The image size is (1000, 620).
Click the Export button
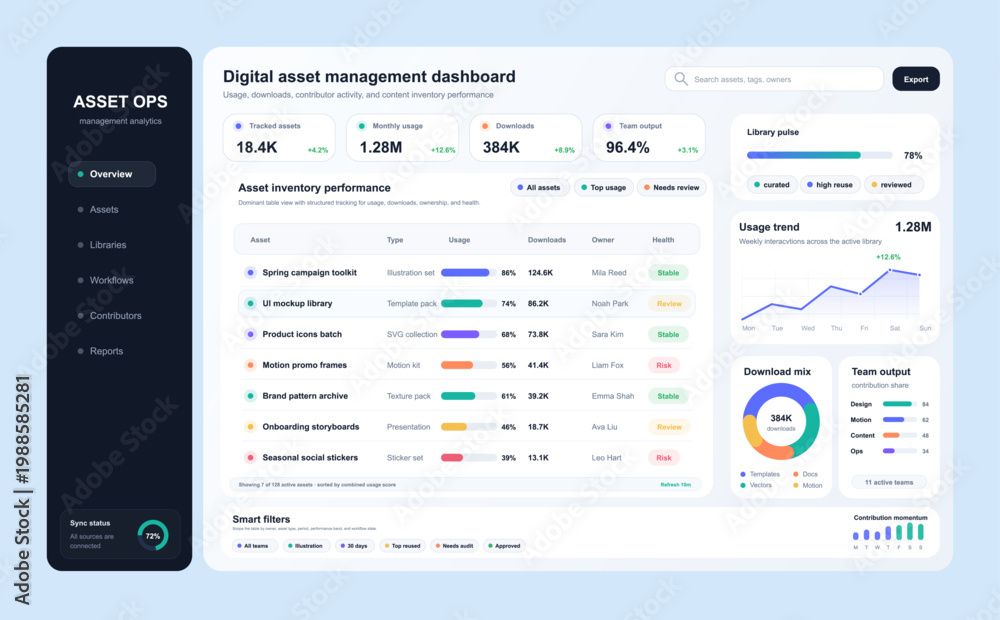click(x=915, y=79)
